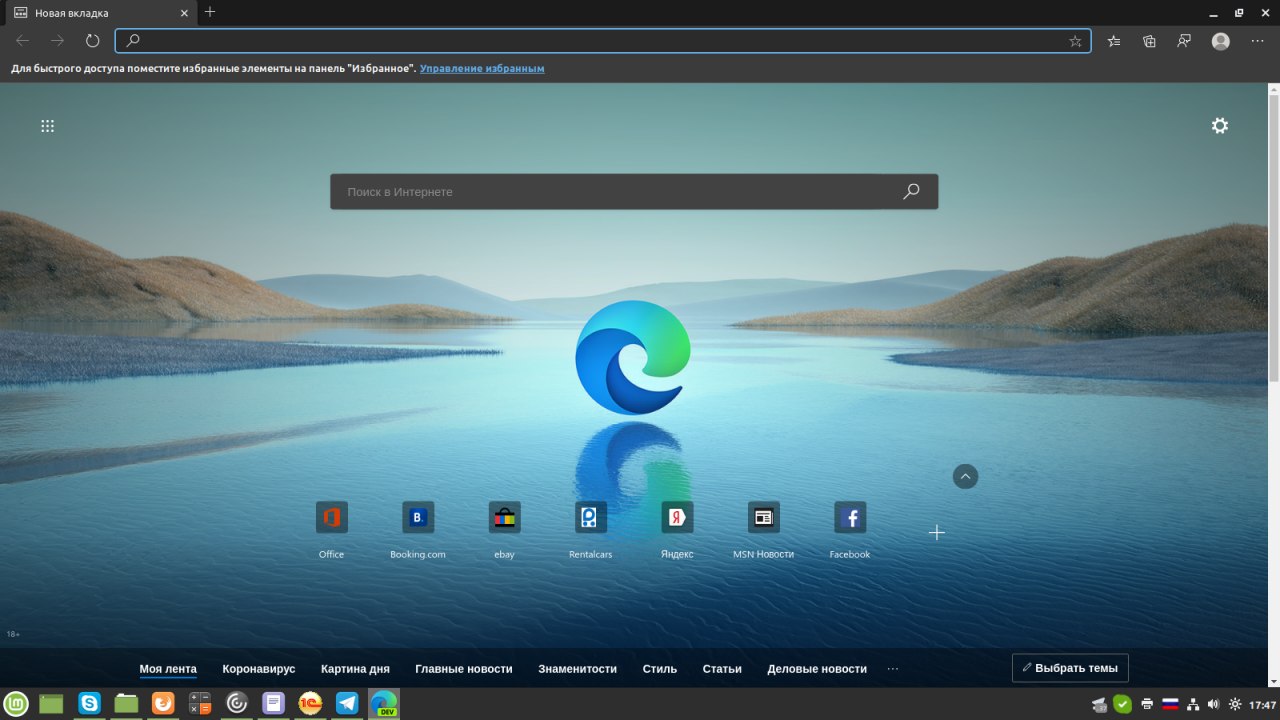Switch to the Картина дня tab

pyautogui.click(x=355, y=669)
